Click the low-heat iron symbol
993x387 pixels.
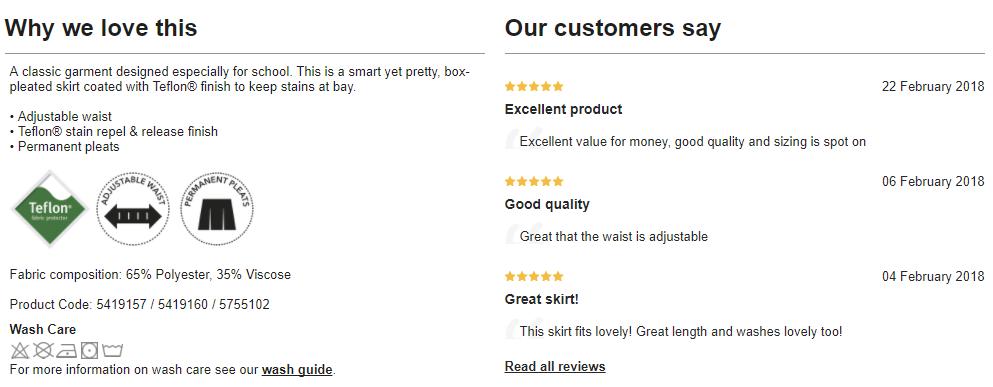pos(66,350)
